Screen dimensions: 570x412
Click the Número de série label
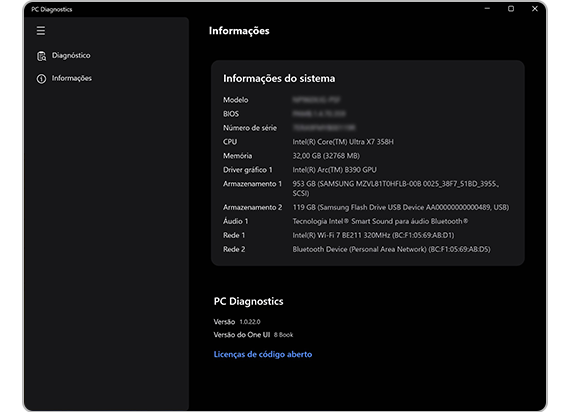tap(250, 128)
